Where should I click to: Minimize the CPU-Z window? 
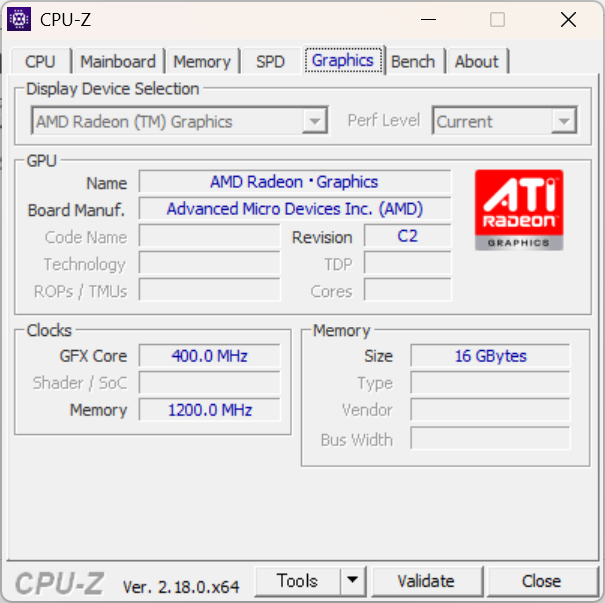coord(428,19)
